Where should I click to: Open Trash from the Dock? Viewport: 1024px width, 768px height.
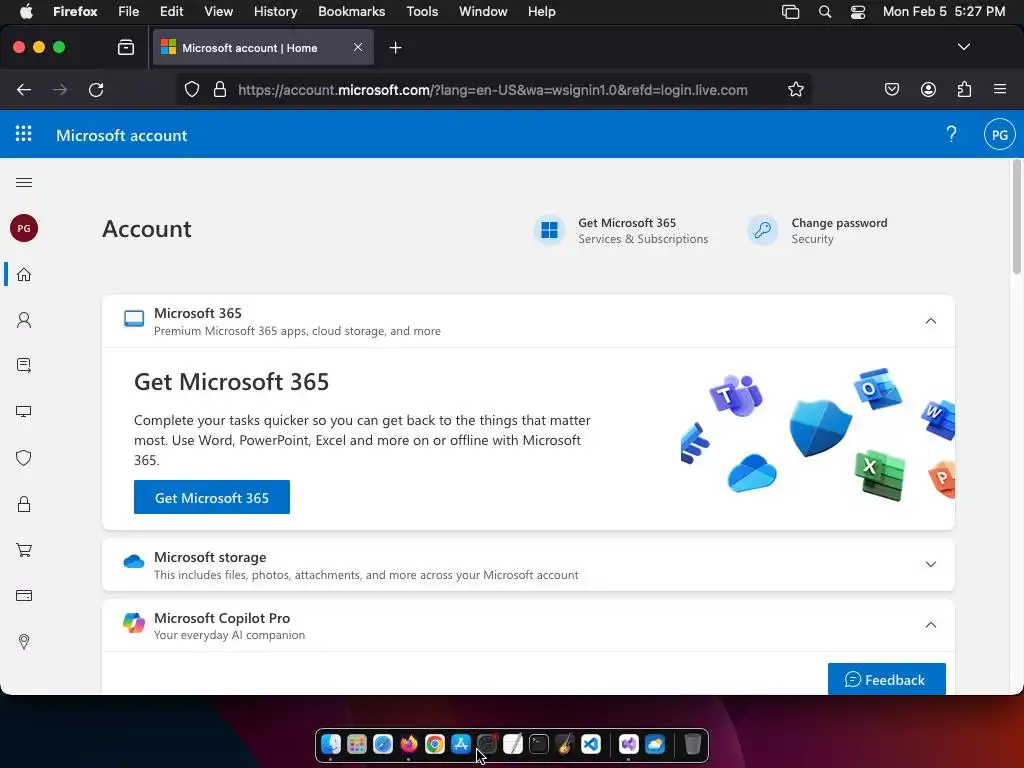[692, 744]
